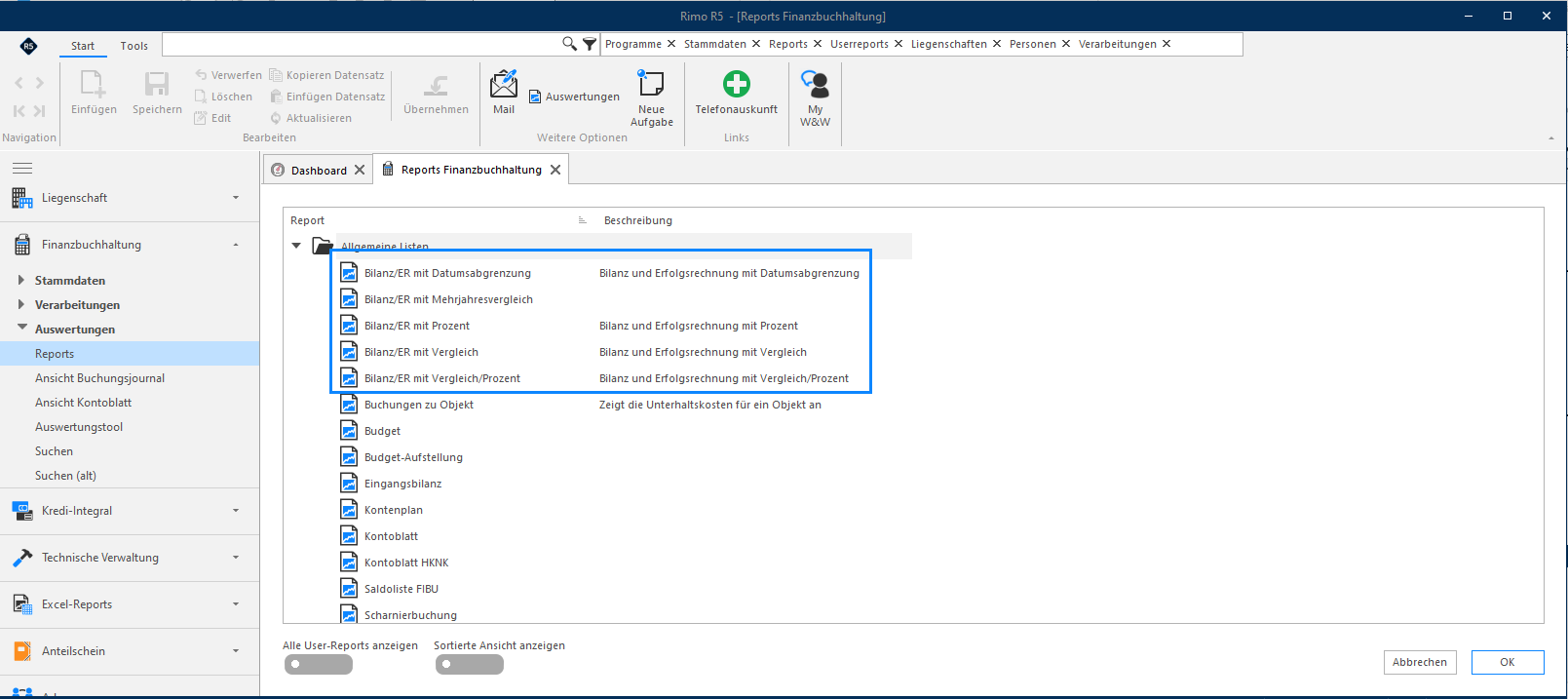Close the Reports Finanzbuchhaltung tab
This screenshot has height=699, width=1568.
click(x=555, y=170)
